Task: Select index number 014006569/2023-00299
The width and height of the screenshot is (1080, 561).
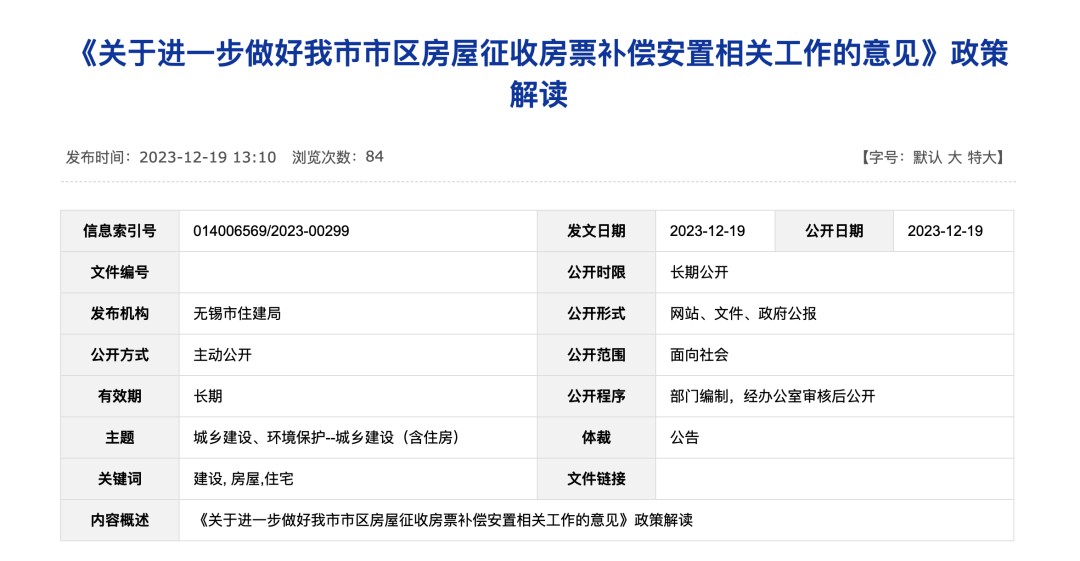Action: point(271,231)
